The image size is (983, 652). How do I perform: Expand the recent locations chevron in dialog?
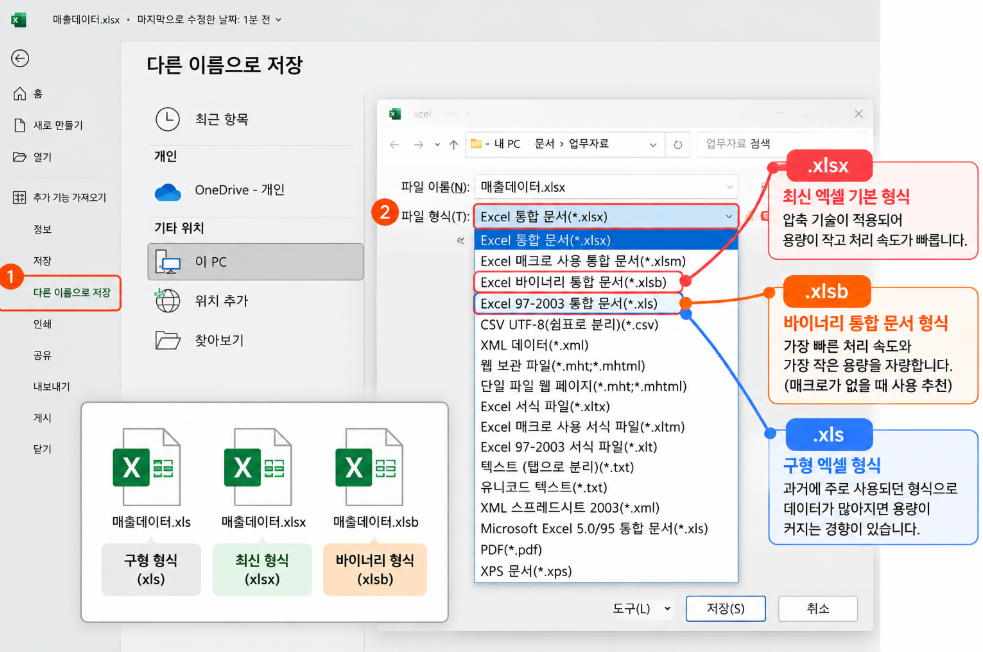[437, 145]
